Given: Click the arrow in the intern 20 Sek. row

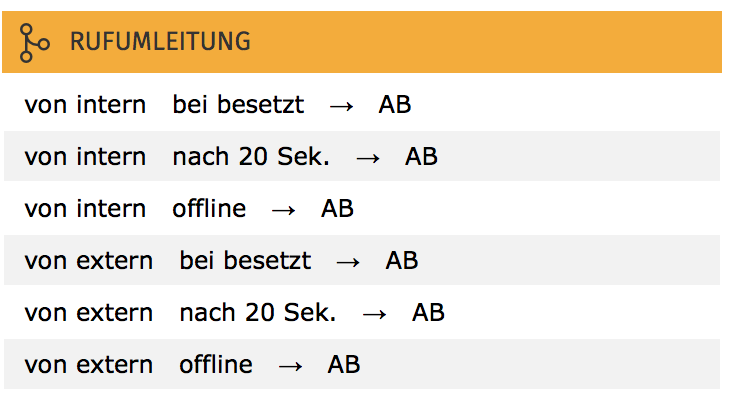Looking at the screenshot, I should [x=367, y=158].
